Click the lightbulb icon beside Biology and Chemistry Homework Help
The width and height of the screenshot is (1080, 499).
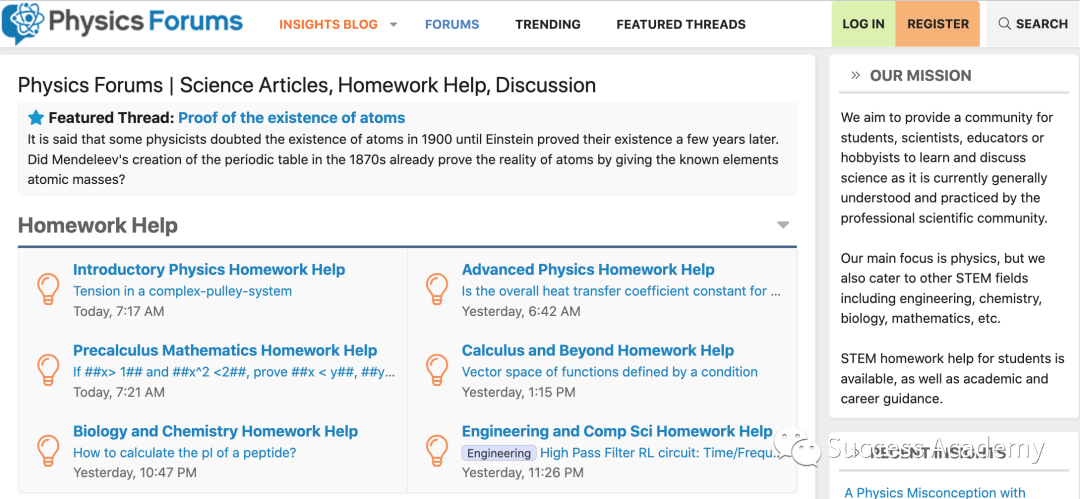48,451
